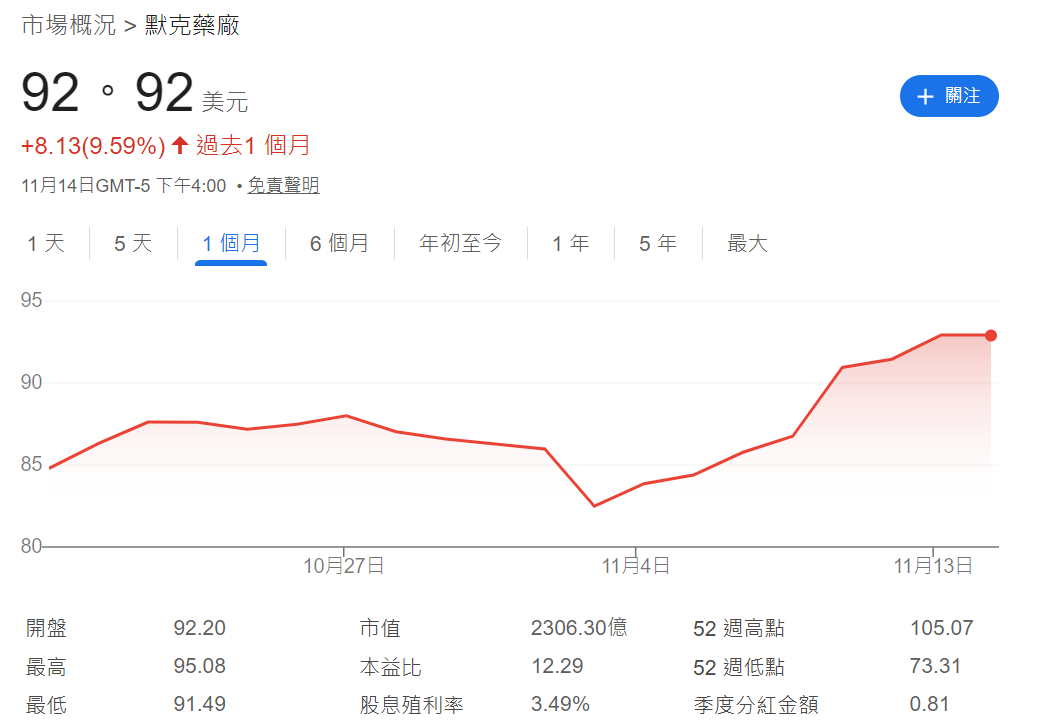Select the 5 年 time range

point(657,242)
